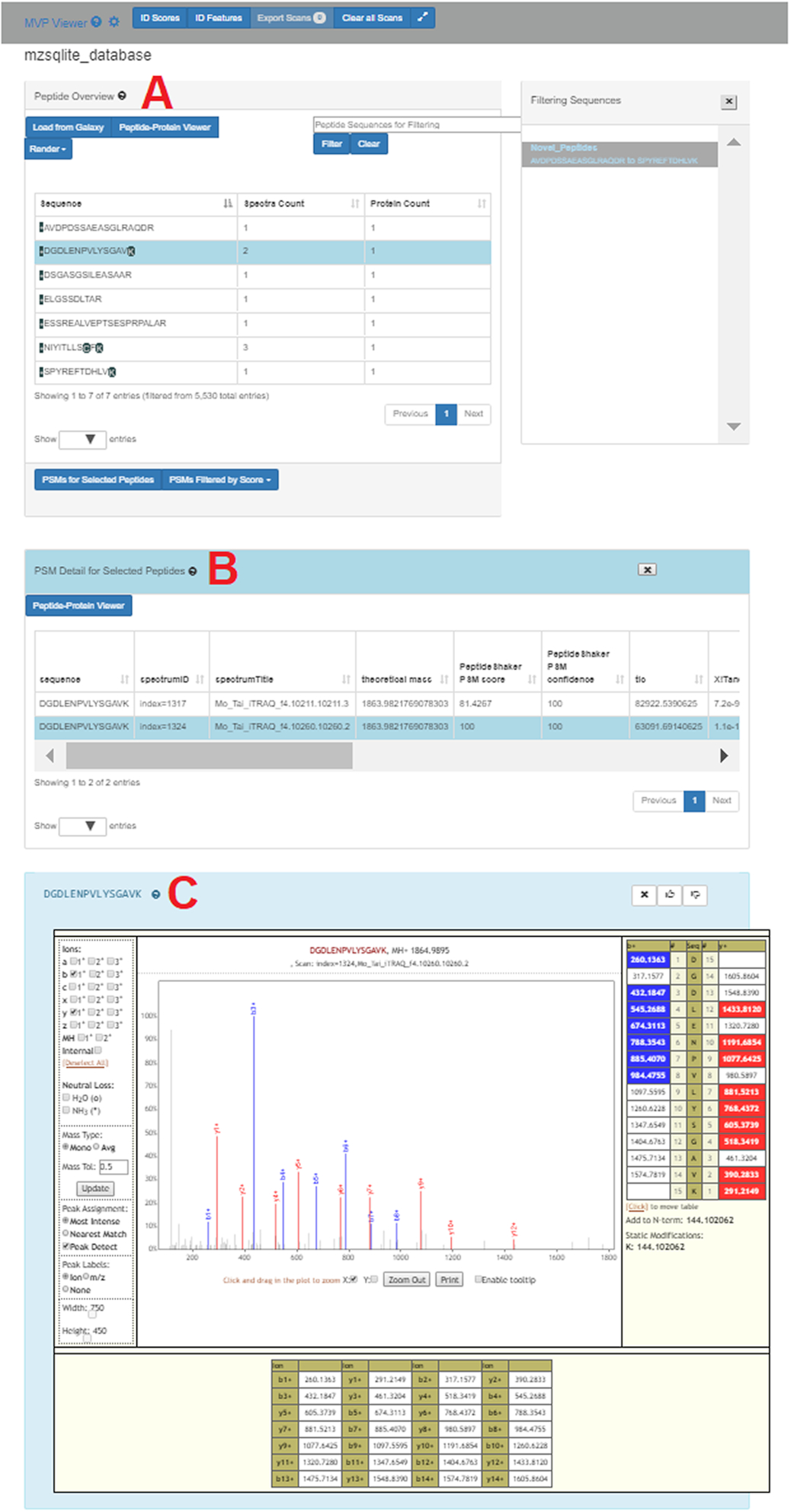Open the ID Scores tab
791x1512 pixels.
click(x=160, y=18)
